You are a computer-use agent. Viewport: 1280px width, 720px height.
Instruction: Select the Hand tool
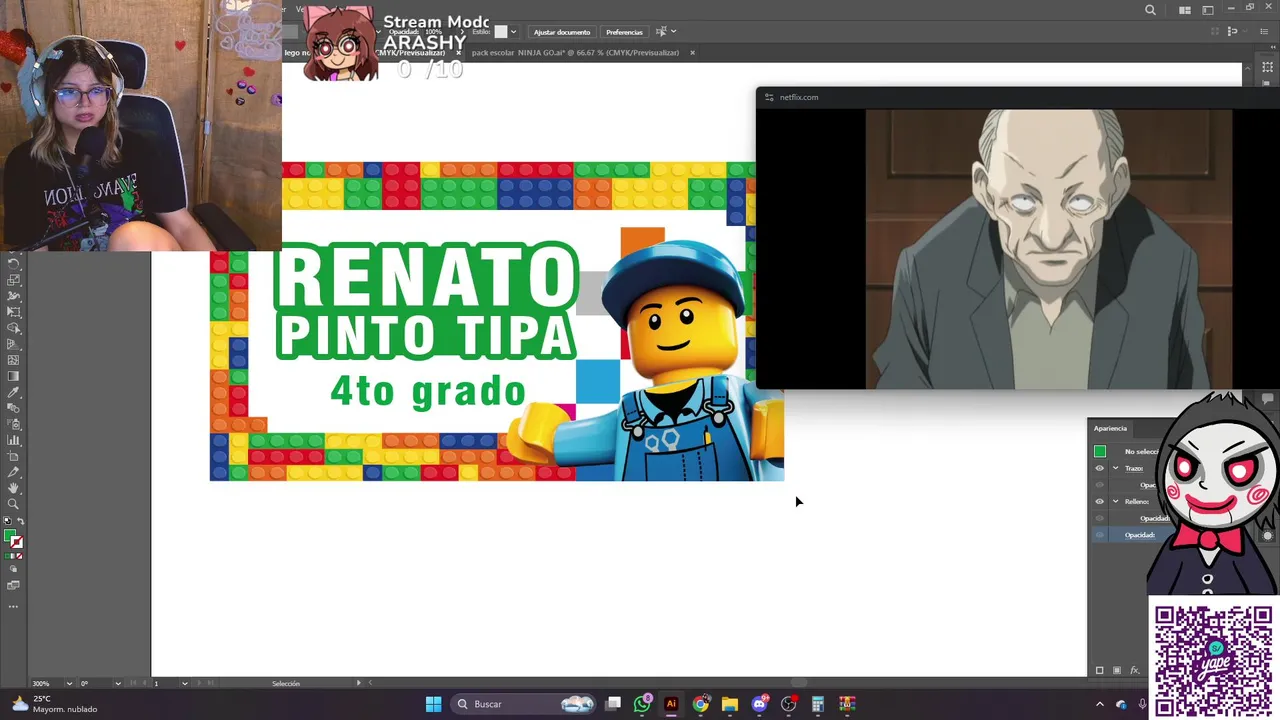click(x=14, y=487)
